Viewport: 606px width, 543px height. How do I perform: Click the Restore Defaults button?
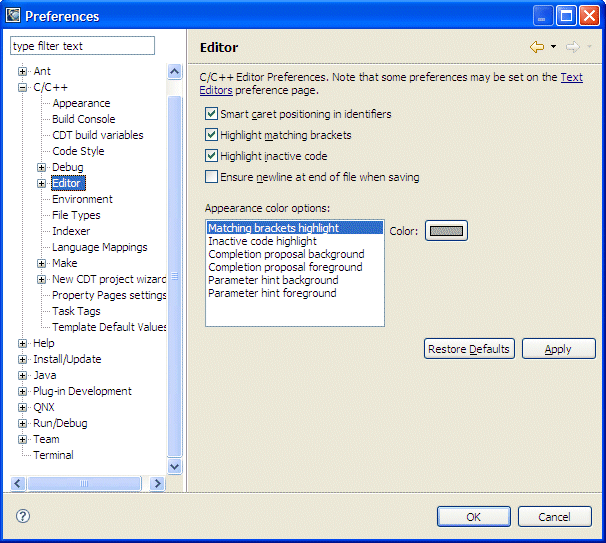click(469, 349)
